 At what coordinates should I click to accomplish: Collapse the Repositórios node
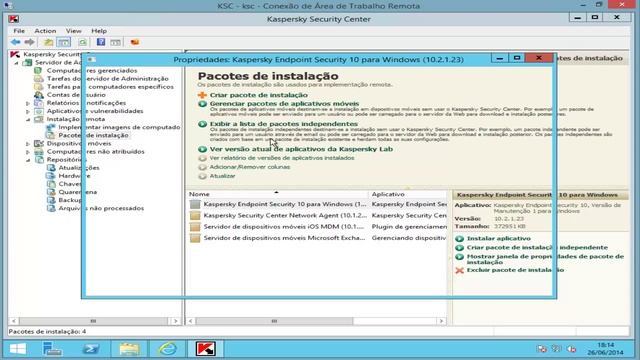(x=28, y=160)
